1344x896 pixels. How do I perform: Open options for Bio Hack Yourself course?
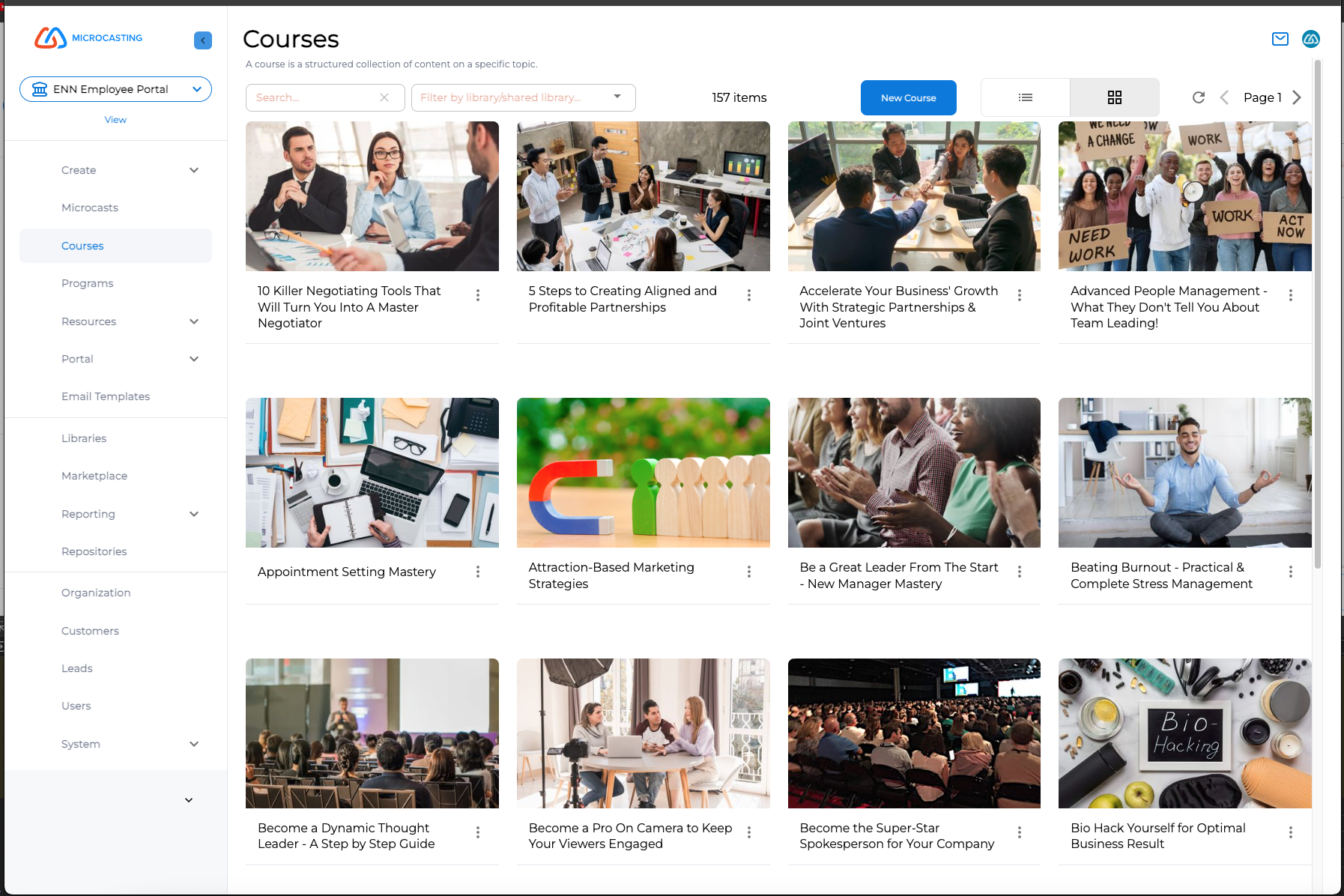(1291, 832)
